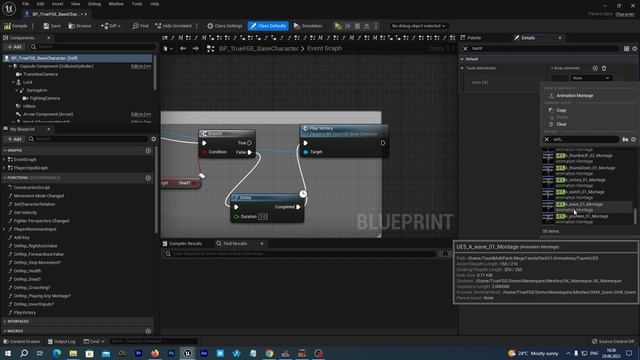Viewport: 640px width, 360px height.
Task: Open the None asset picker dropdown
Action: click(x=591, y=78)
